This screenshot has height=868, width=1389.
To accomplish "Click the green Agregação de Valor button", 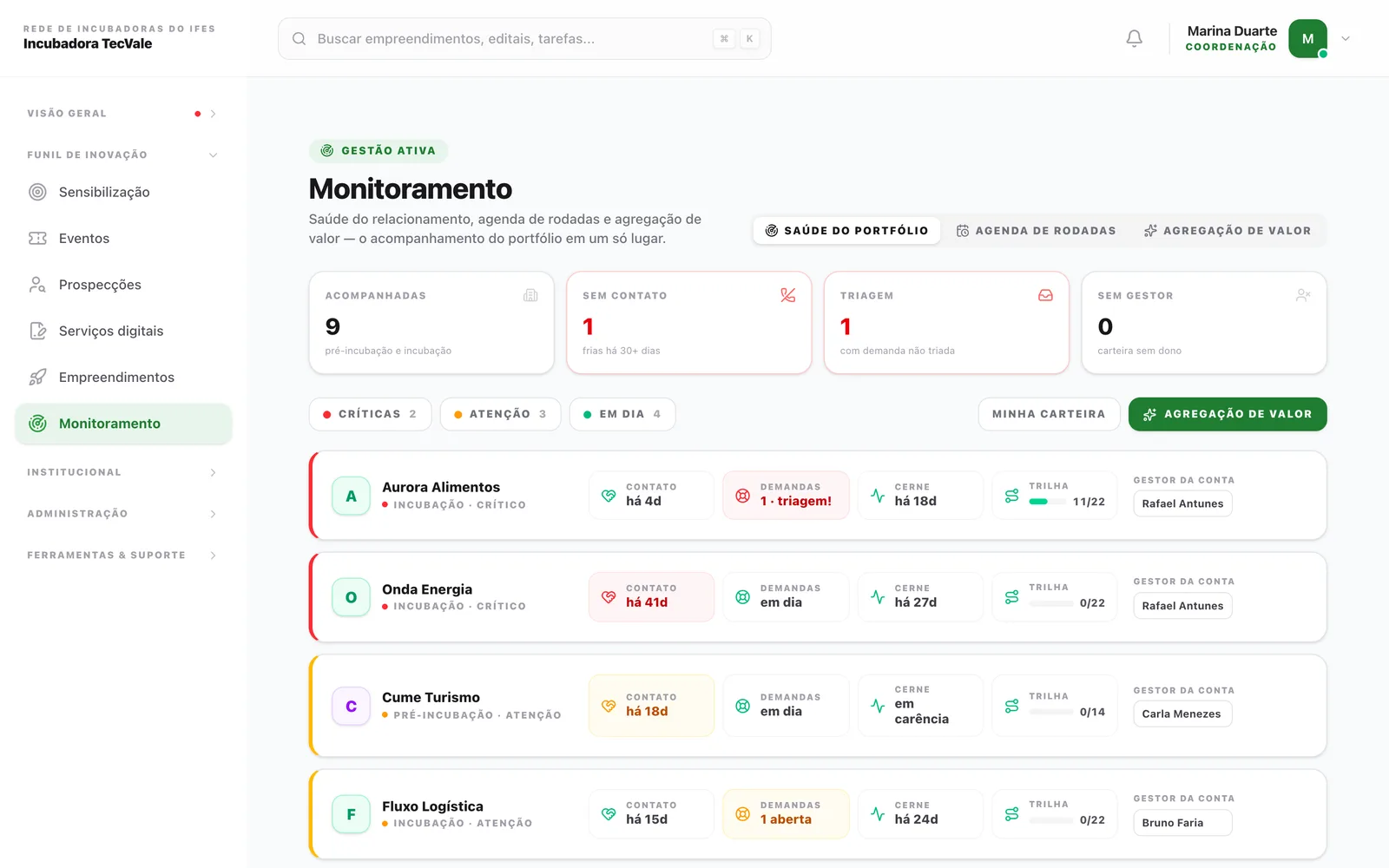I will [x=1228, y=414].
